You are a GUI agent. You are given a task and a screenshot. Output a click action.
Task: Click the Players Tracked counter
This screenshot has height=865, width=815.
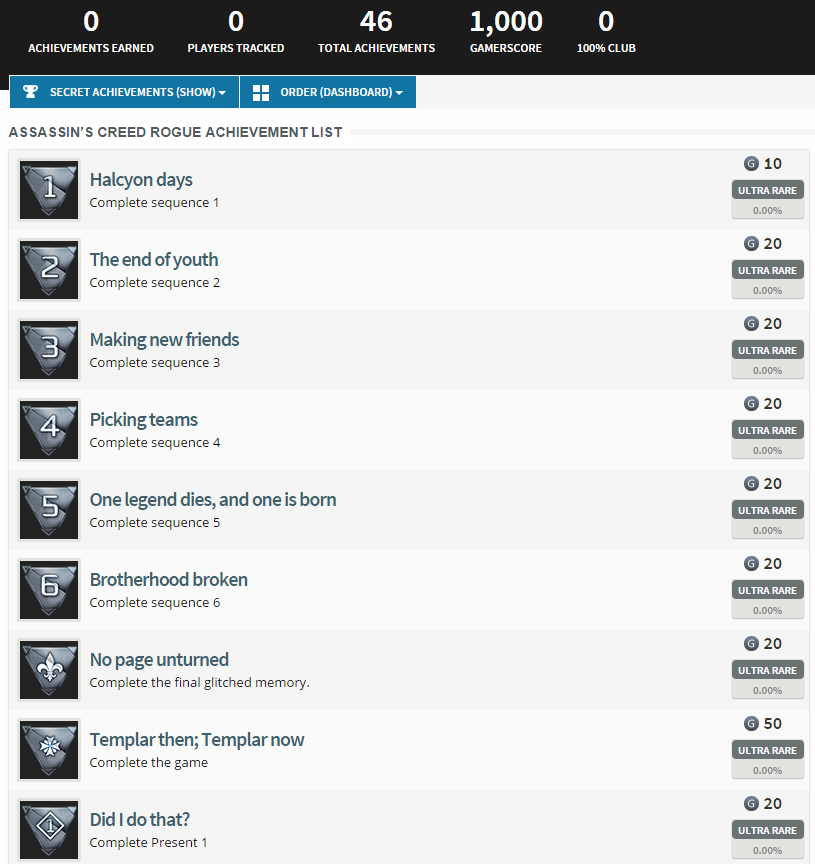click(x=236, y=31)
